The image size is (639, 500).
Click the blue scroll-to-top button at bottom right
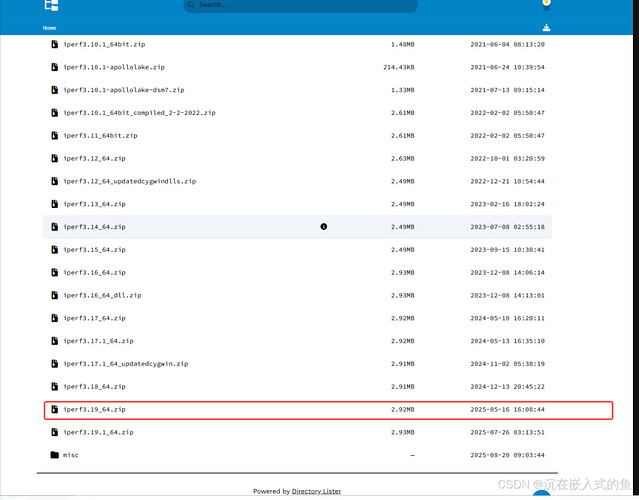click(x=541, y=494)
